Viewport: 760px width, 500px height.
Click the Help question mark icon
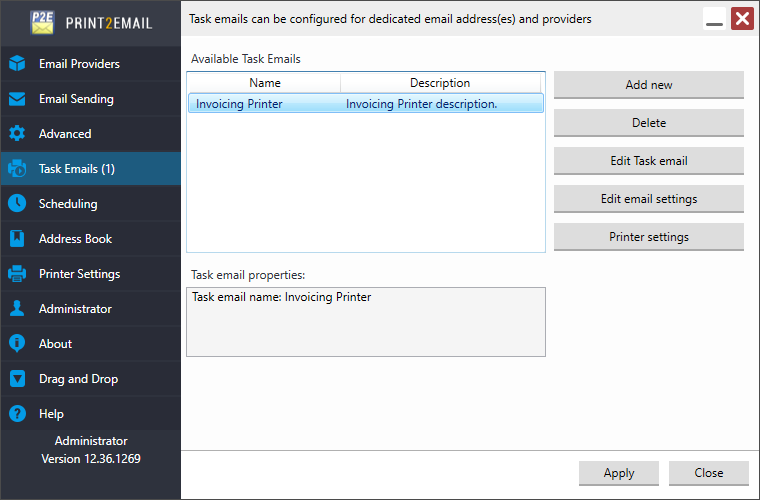17,414
